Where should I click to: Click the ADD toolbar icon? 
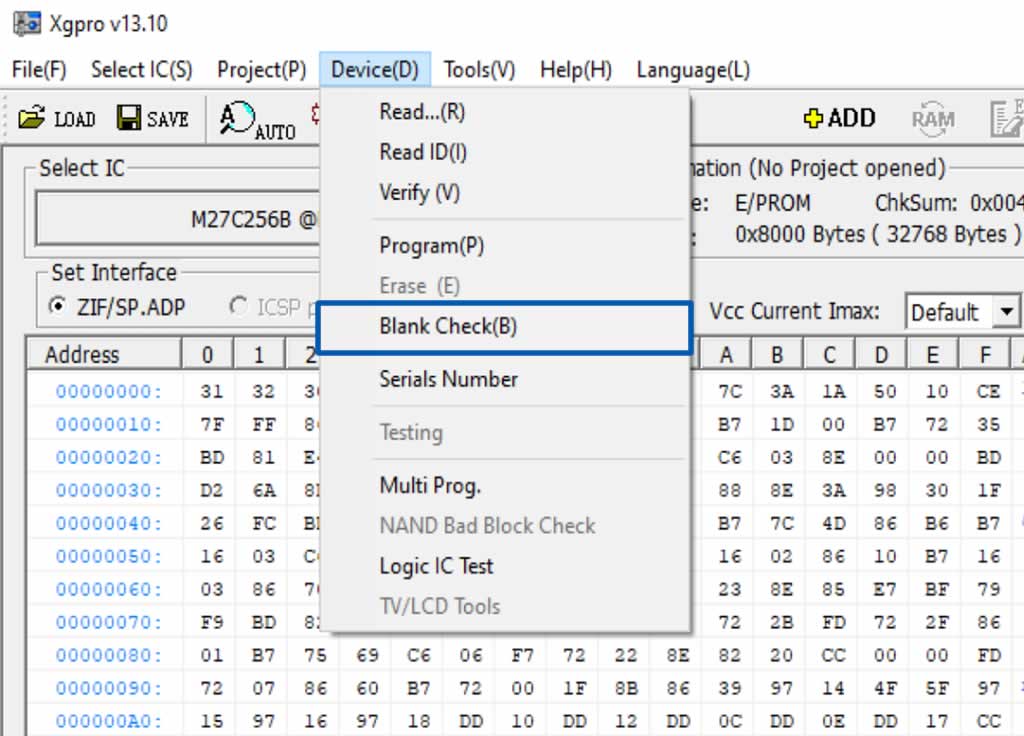click(x=814, y=118)
